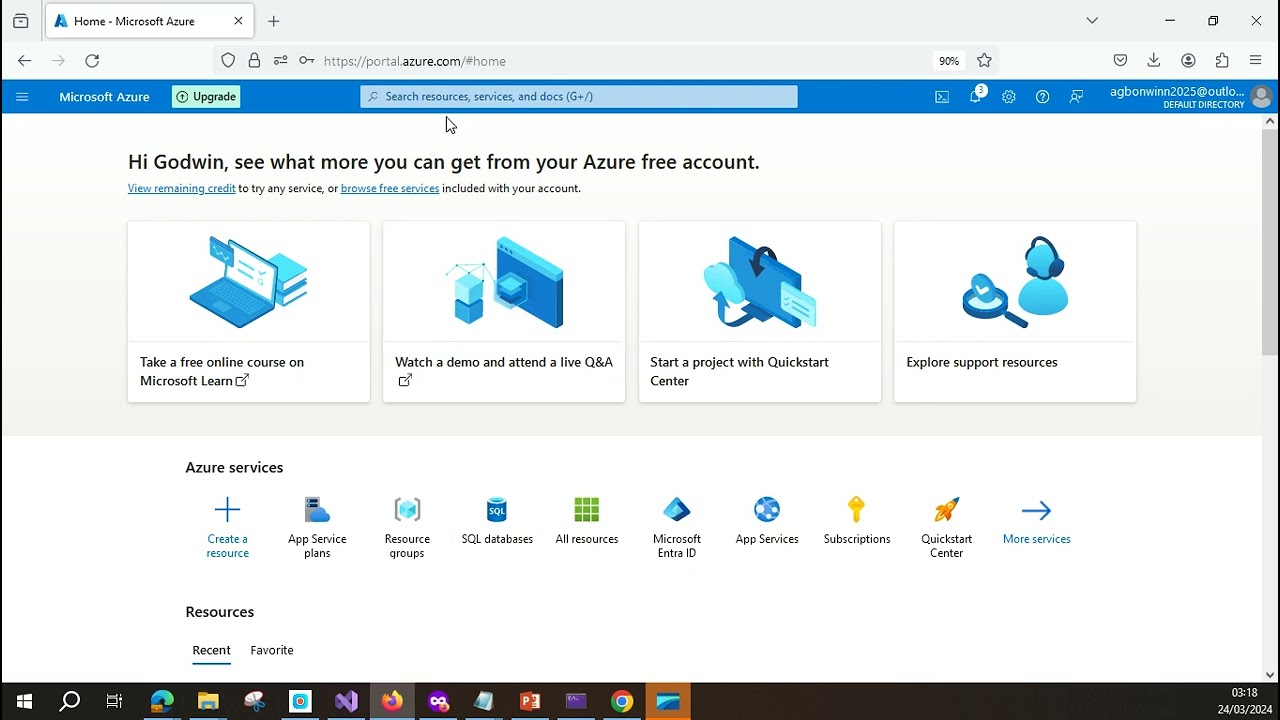The width and height of the screenshot is (1280, 720).
Task: Open the Microsoft Learn free course card
Action: (249, 312)
